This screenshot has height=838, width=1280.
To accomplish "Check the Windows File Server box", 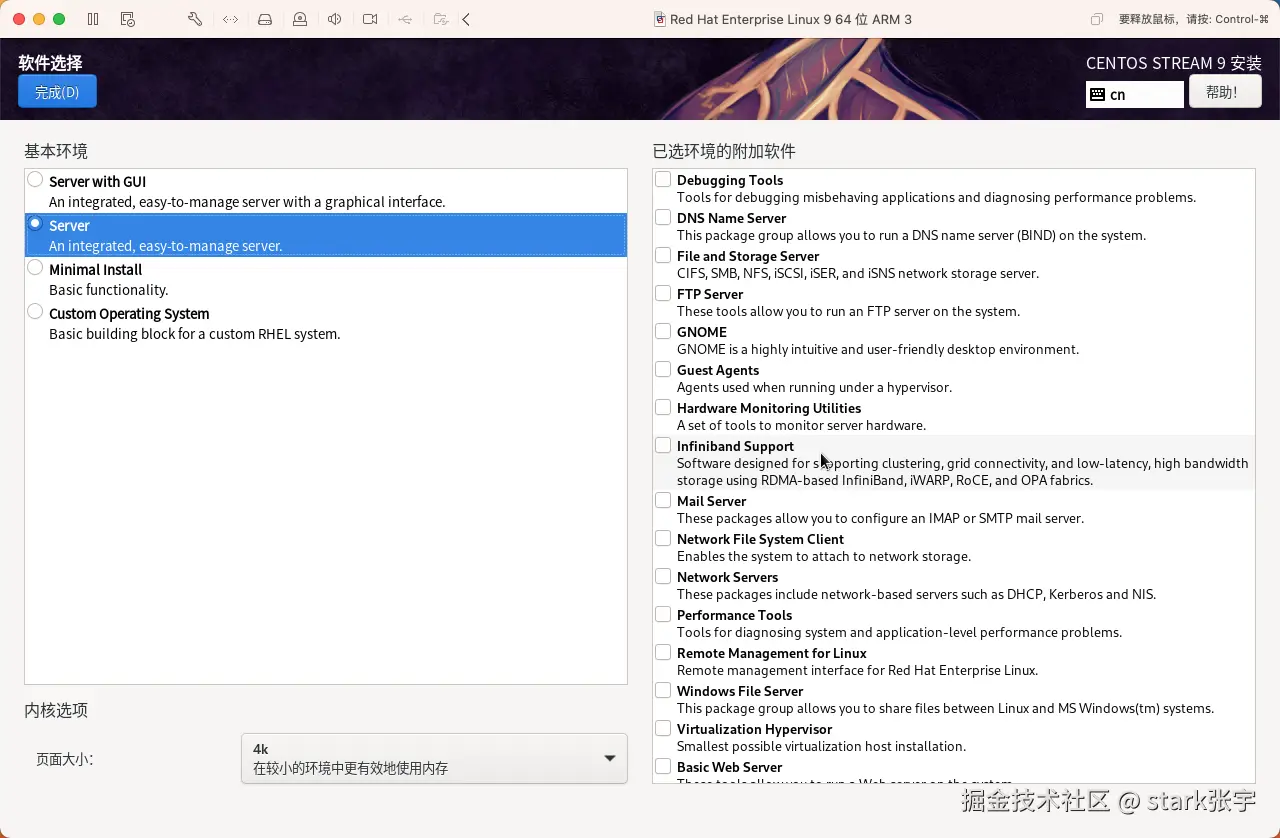I will [x=663, y=690].
